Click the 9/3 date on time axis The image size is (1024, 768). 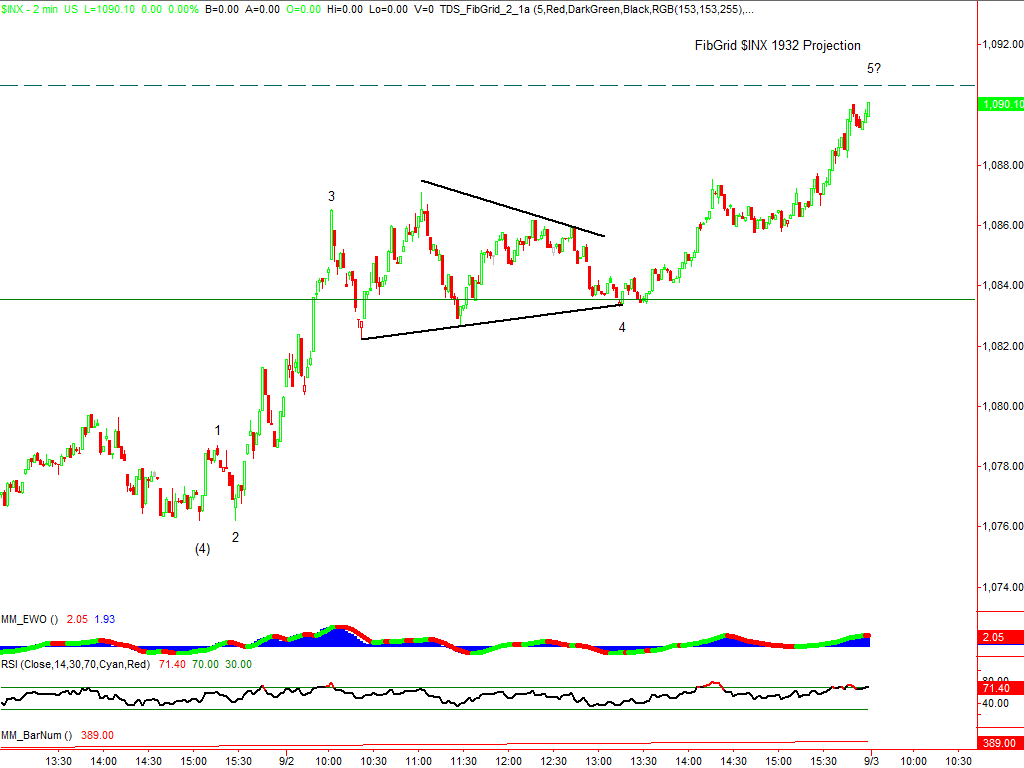(872, 760)
